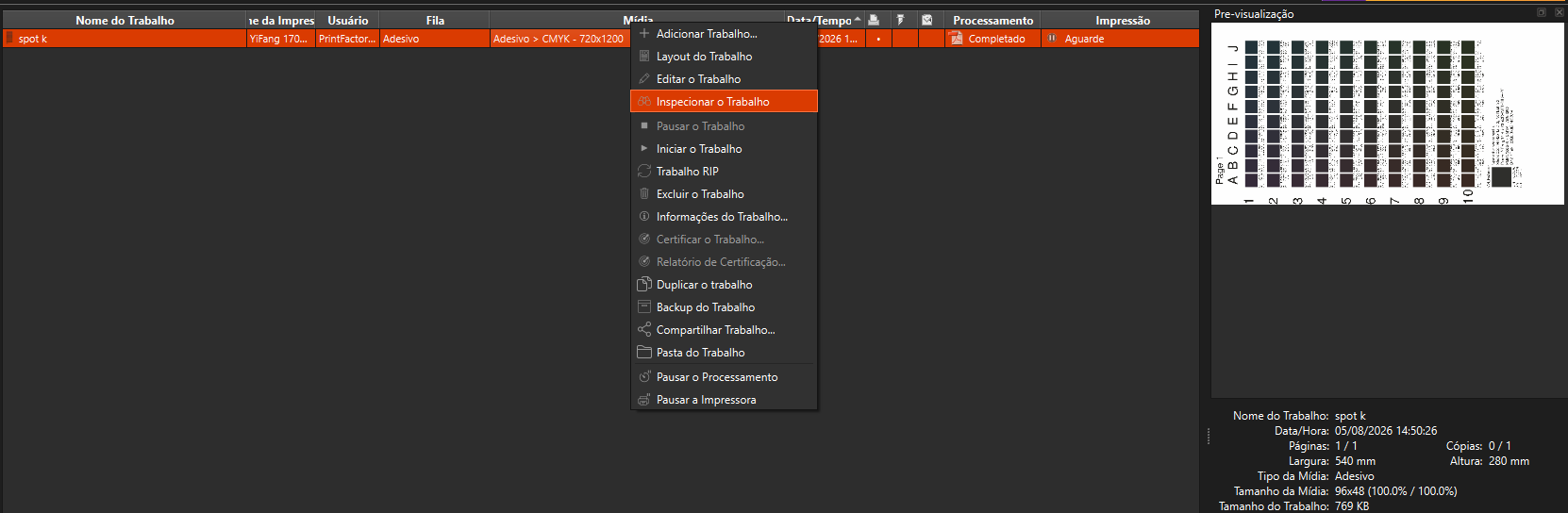Screen dimensions: 1568x513
Task: Open Pasta do Trabalho
Action: 724,353
